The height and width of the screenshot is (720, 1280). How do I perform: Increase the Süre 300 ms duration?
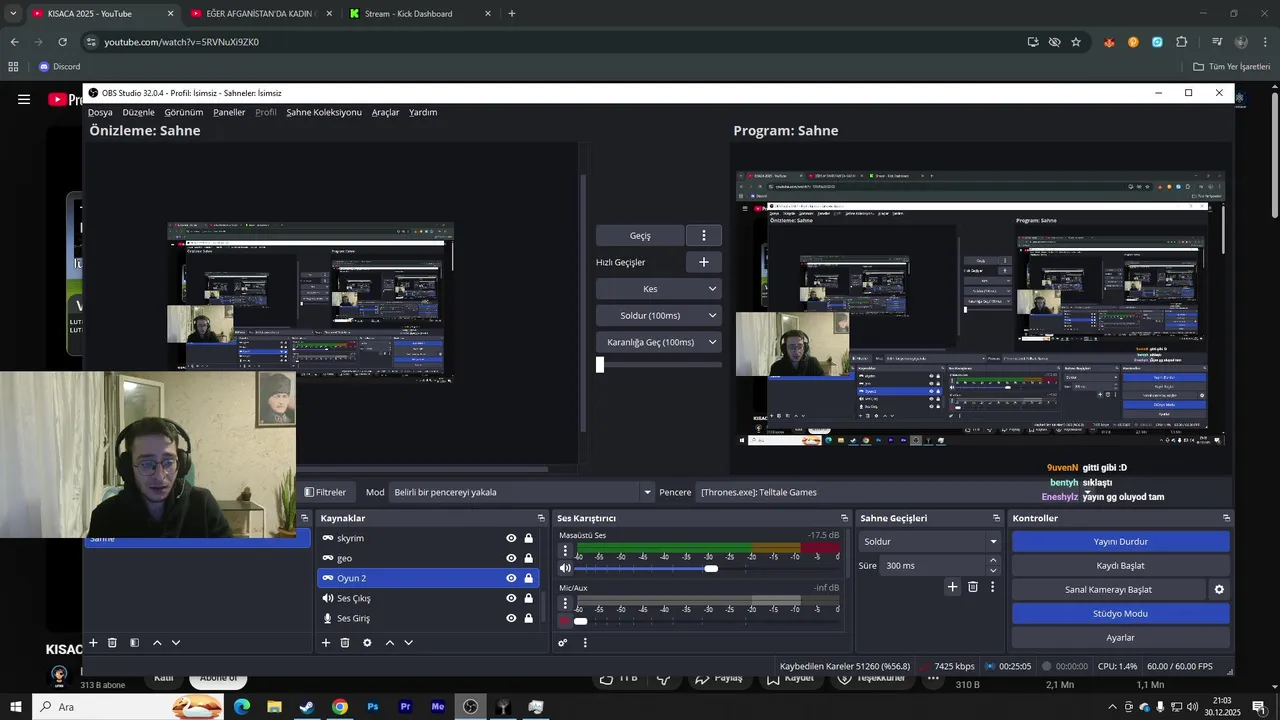coord(993,561)
